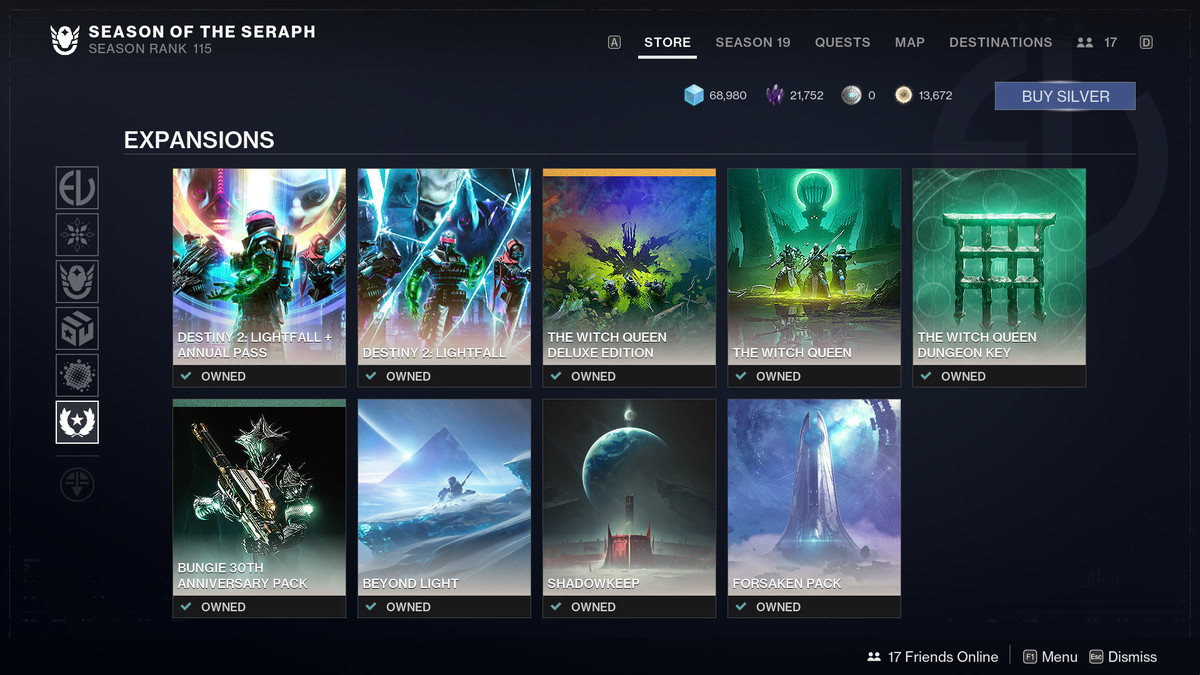Select the cube bundles icon in sidebar
Image resolution: width=1200 pixels, height=675 pixels.
(x=77, y=328)
